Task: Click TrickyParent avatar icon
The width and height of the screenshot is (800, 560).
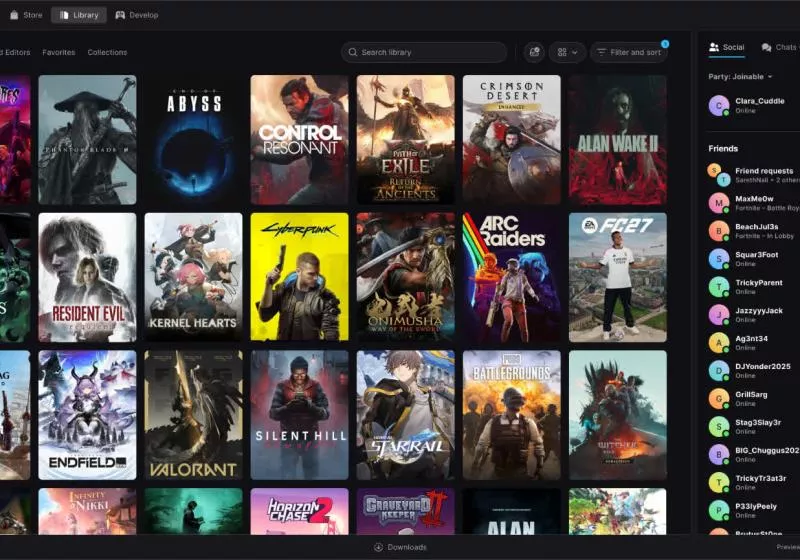Action: tap(719, 287)
